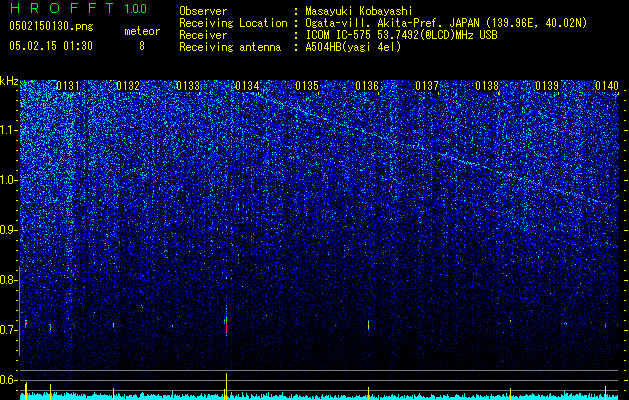Click the 0135 time marker

[307, 86]
